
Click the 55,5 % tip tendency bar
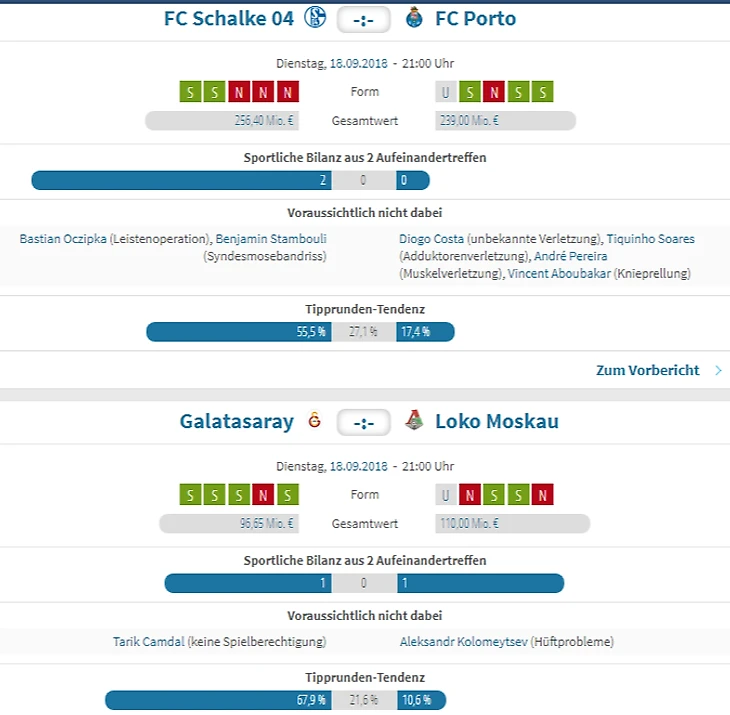point(239,332)
